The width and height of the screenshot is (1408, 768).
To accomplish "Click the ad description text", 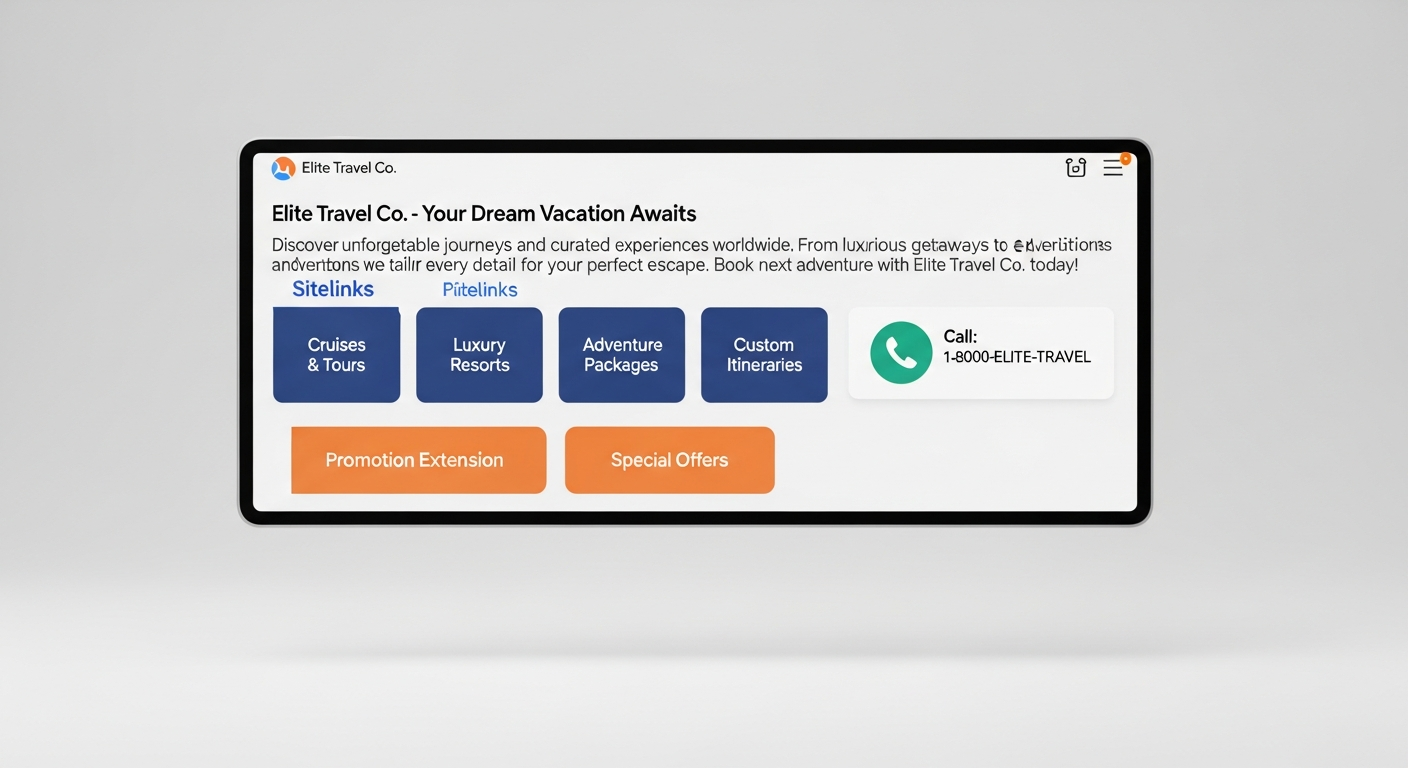I will [690, 255].
